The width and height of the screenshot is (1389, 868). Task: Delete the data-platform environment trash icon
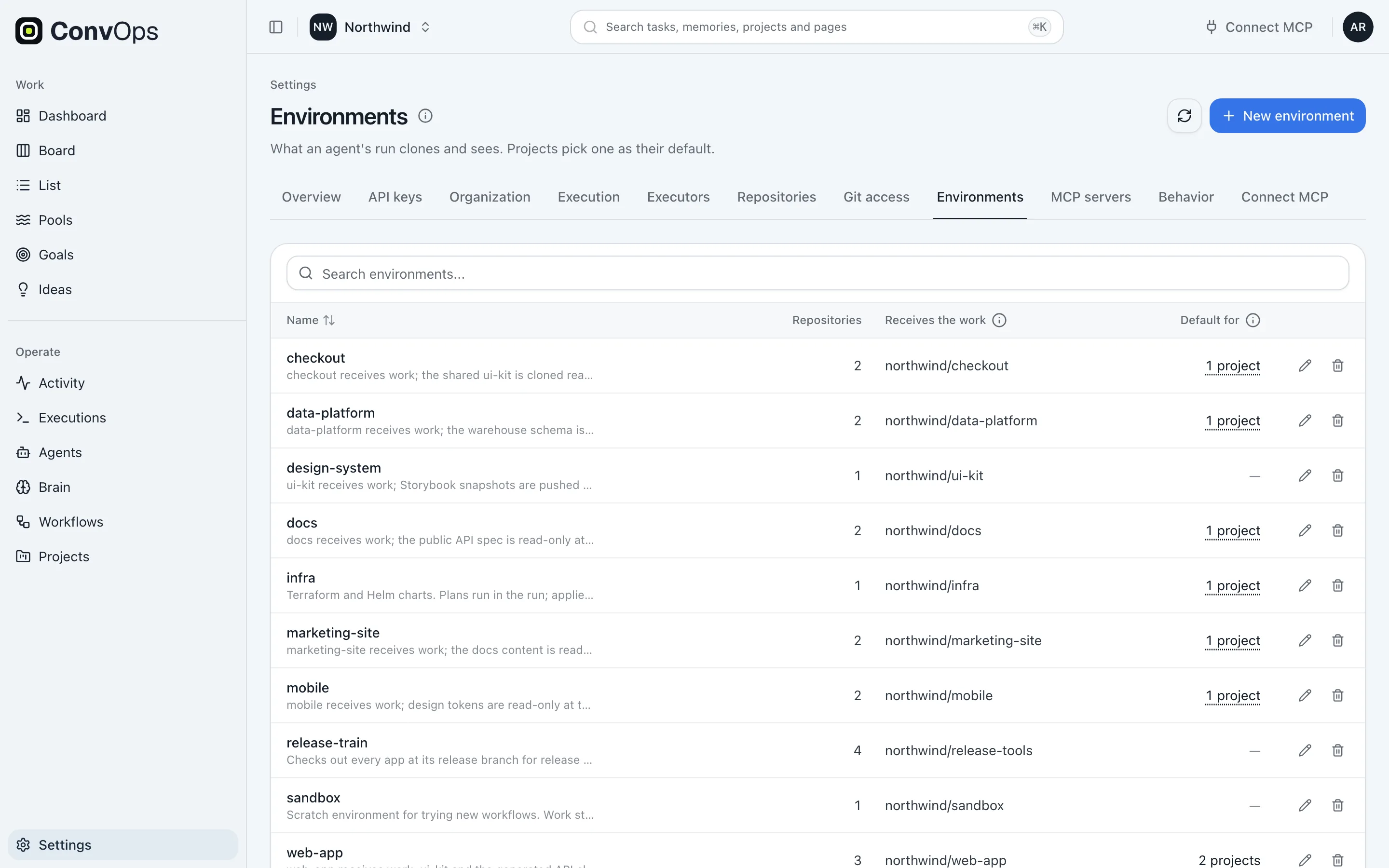[x=1337, y=421]
